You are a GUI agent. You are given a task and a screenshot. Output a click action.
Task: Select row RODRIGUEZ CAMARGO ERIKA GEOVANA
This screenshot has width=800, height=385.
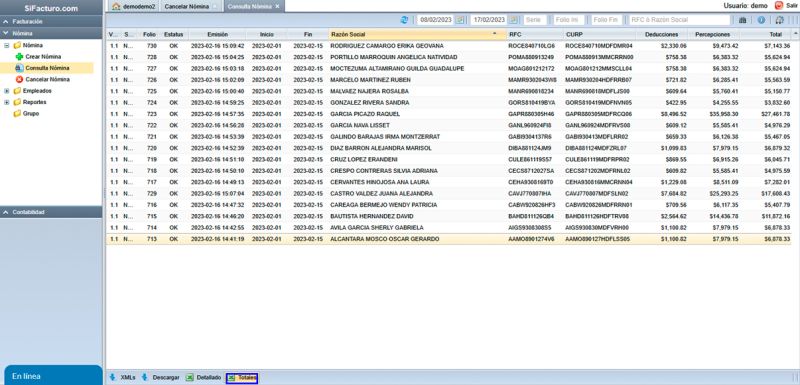449,46
